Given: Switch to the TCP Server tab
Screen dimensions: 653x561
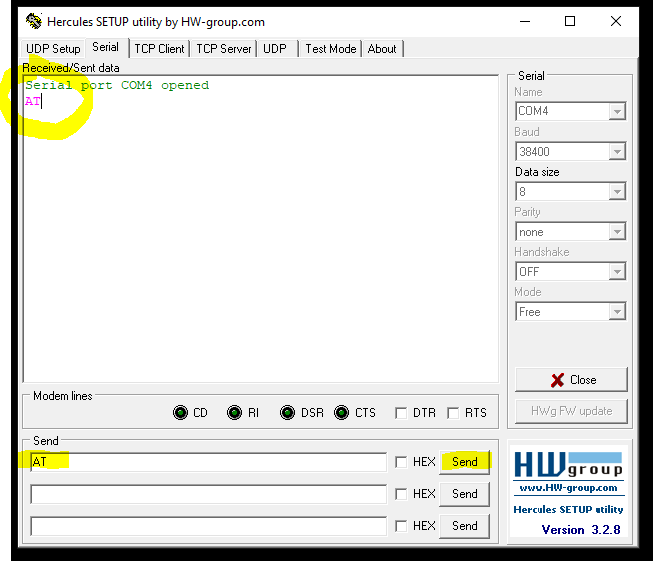Looking at the screenshot, I should pos(224,49).
